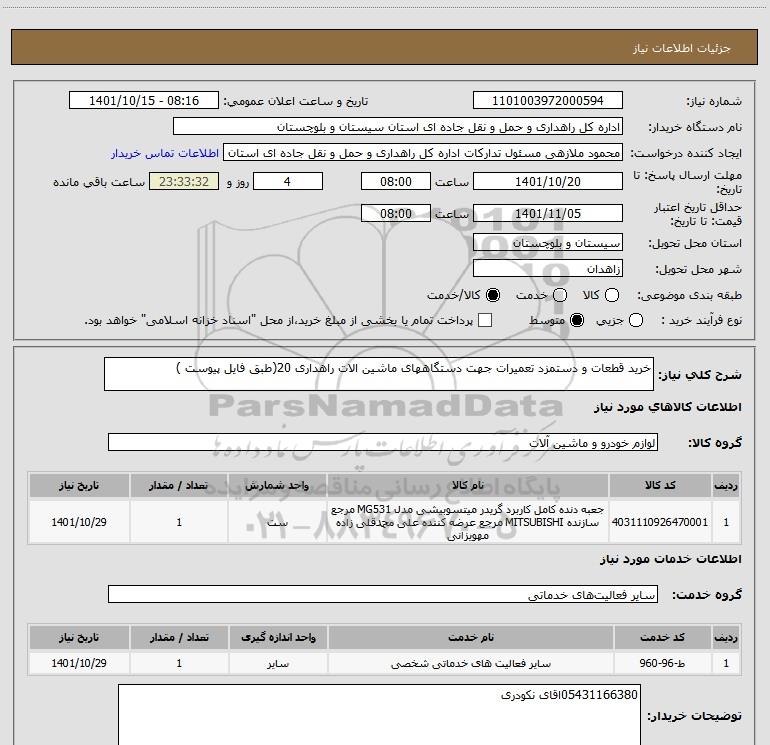Click the general need description text box
Image resolution: width=770 pixels, height=745 pixels.
coord(379,374)
